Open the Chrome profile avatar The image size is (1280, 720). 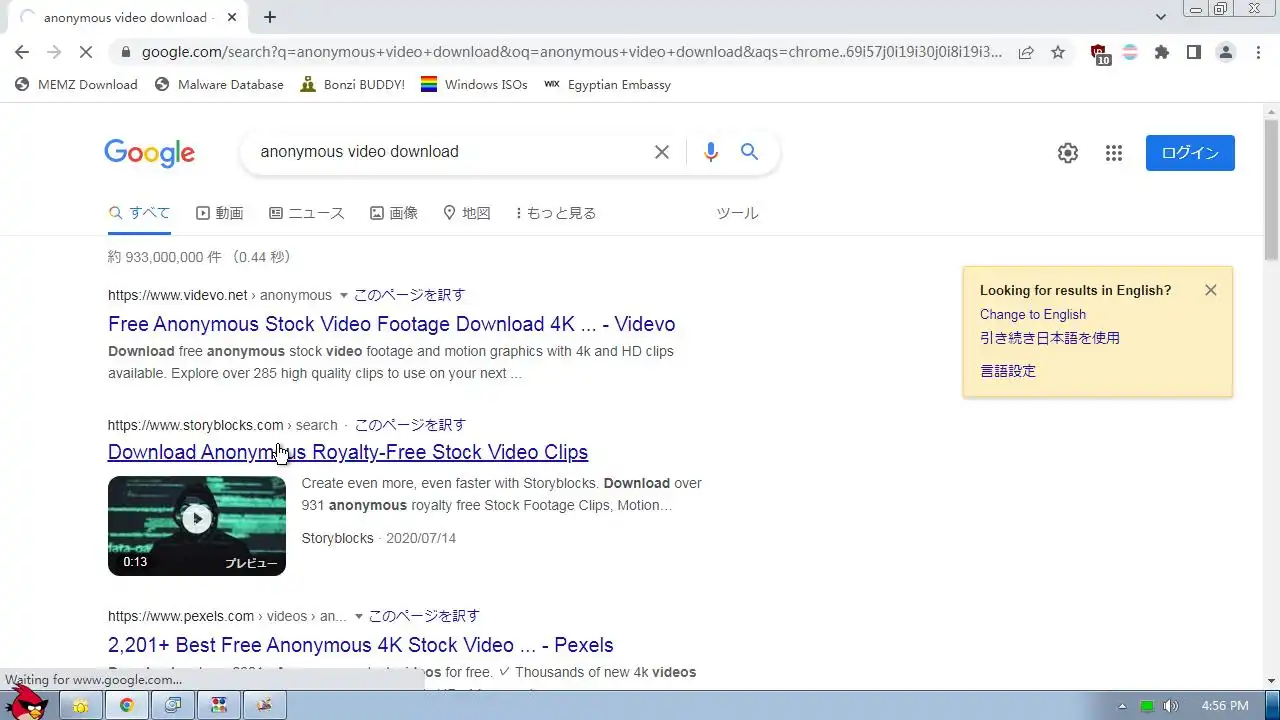(x=1226, y=53)
